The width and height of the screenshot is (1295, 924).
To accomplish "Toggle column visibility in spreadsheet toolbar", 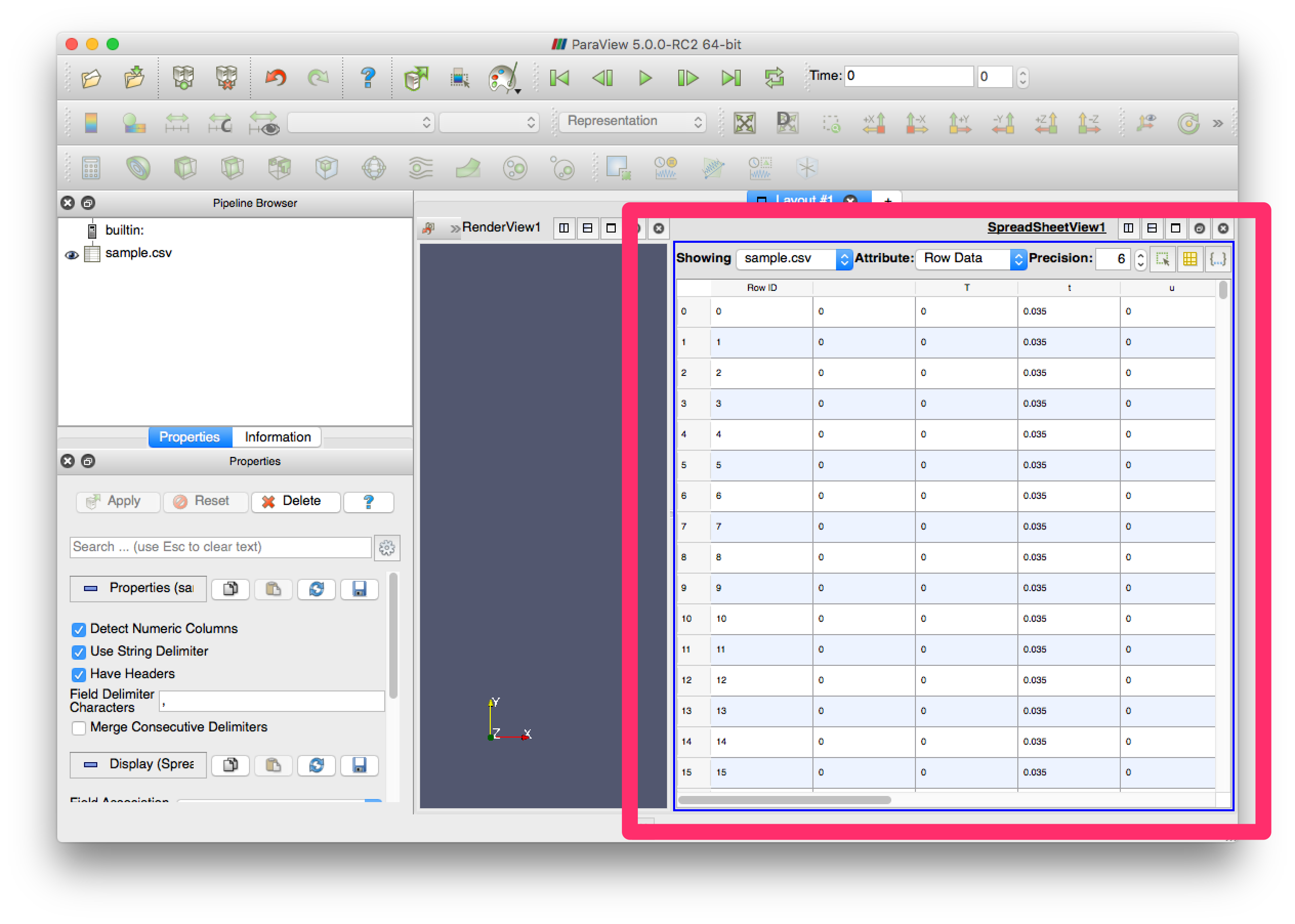I will point(1190,259).
